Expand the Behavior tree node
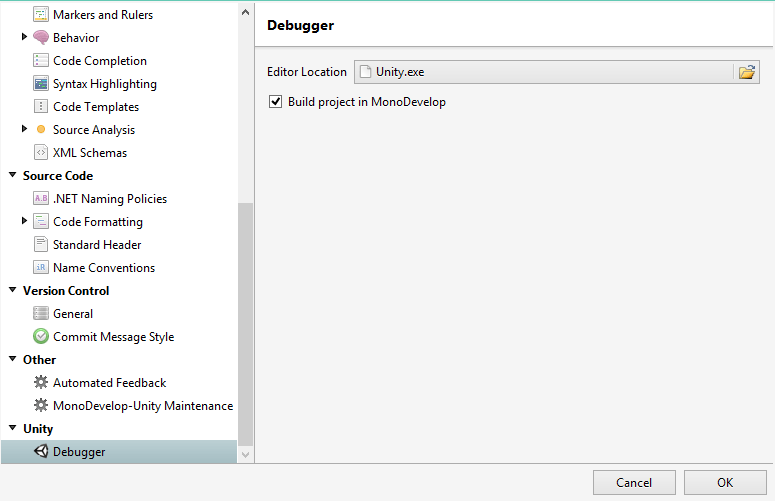The height and width of the screenshot is (501, 775). 25,37
